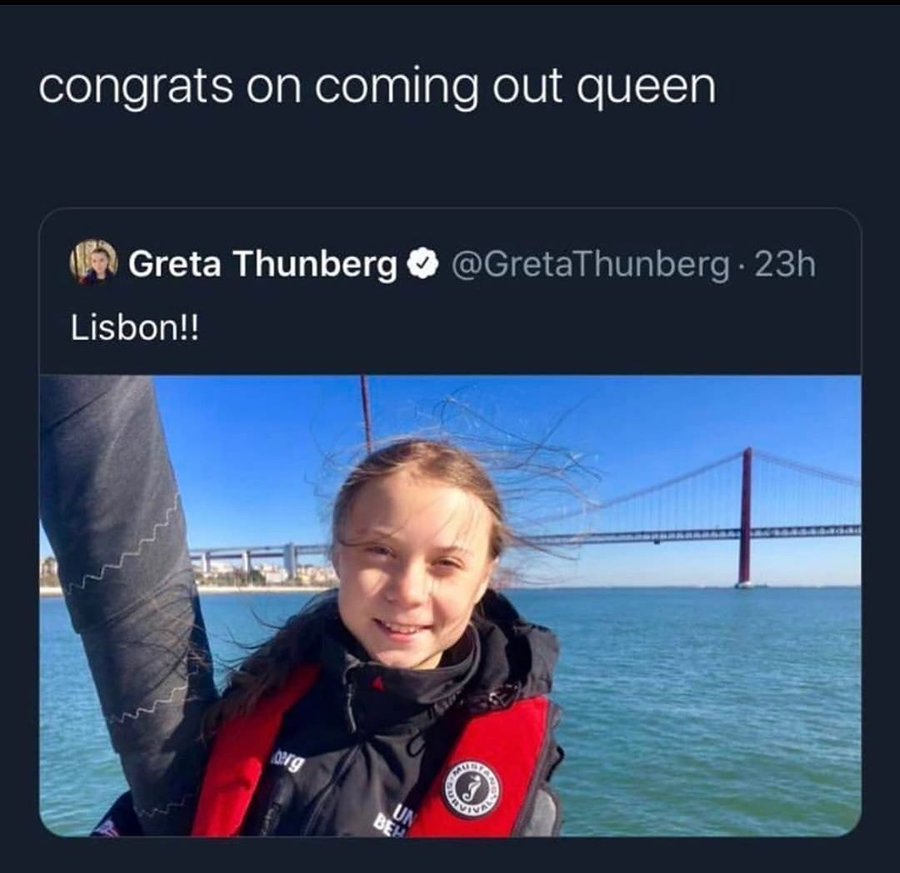Viewport: 900px width, 873px height.
Task: Click empty space beside the "Lisbon!!" text
Action: click(517, 329)
